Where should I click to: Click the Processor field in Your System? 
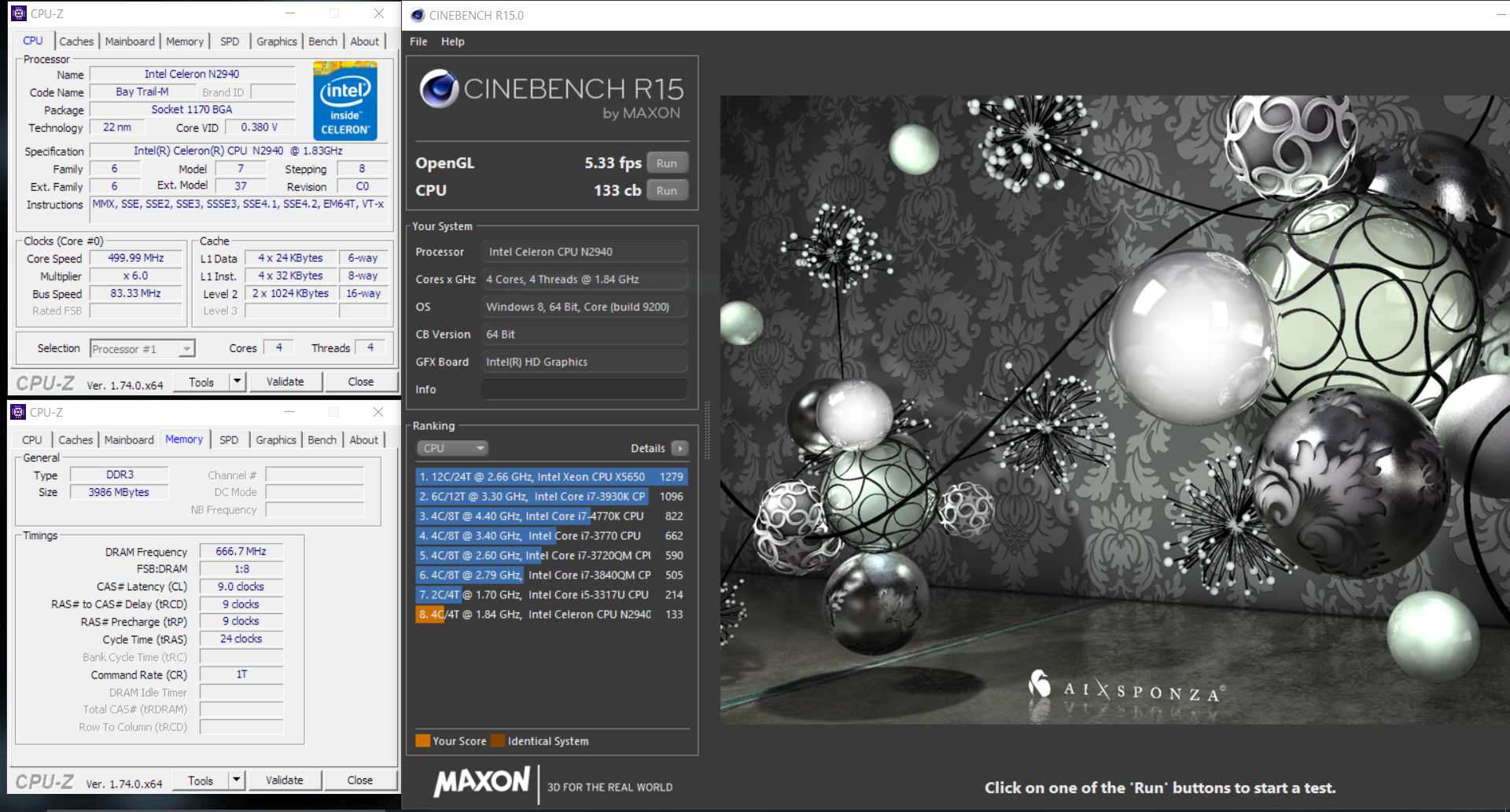click(x=584, y=252)
